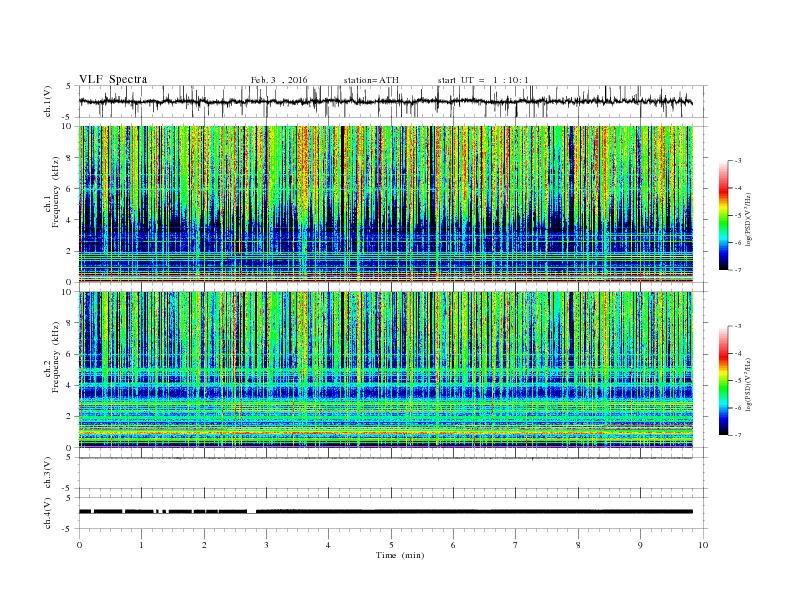This screenshot has width=792, height=612.
Task: Click the "5" tick on the time axis
Action: [391, 545]
